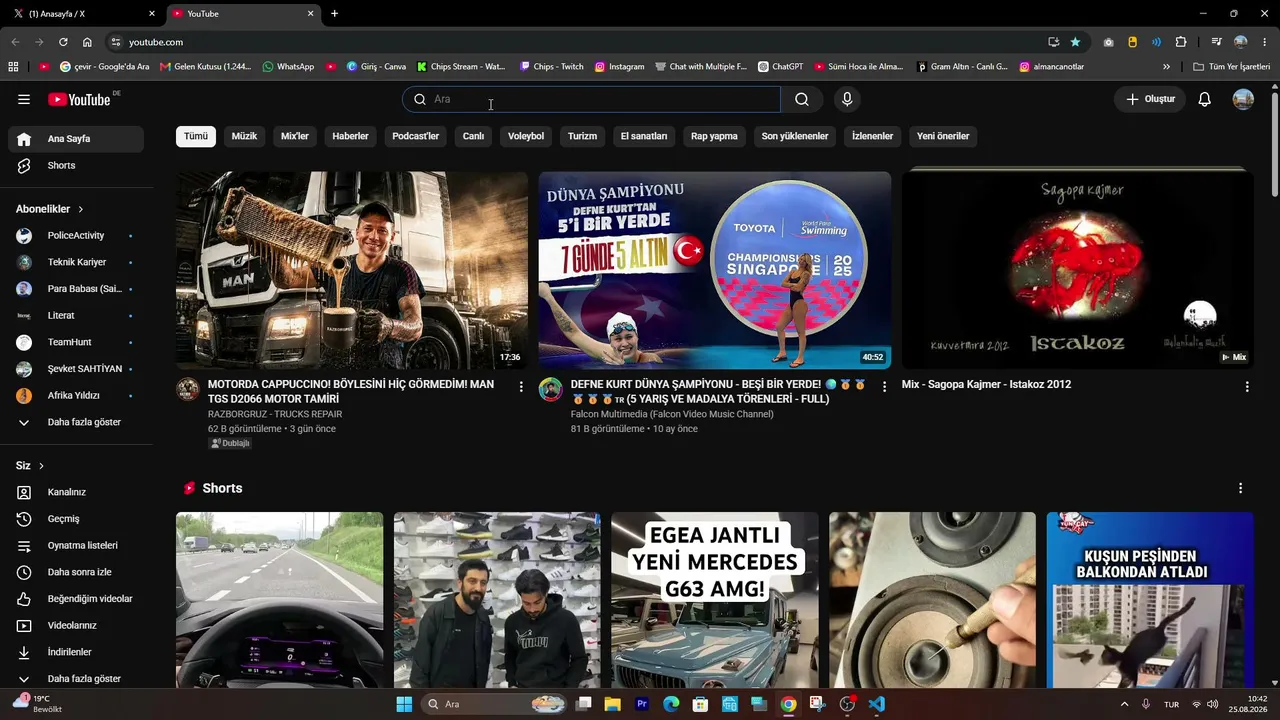Screen dimensions: 1280x720
Task: Open İndirilenler downloads
Action: [76, 652]
